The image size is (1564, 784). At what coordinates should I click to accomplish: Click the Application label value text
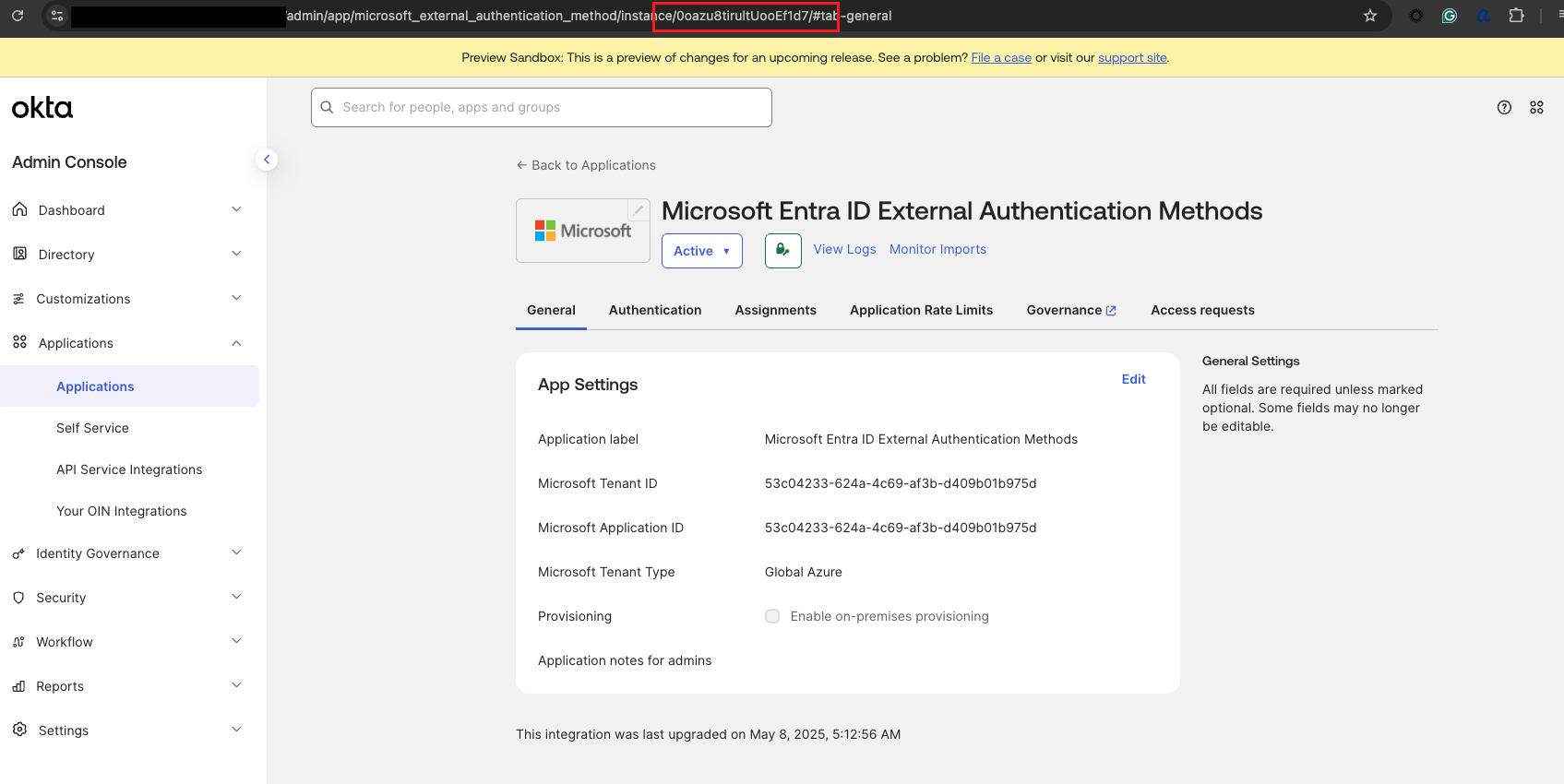(921, 439)
